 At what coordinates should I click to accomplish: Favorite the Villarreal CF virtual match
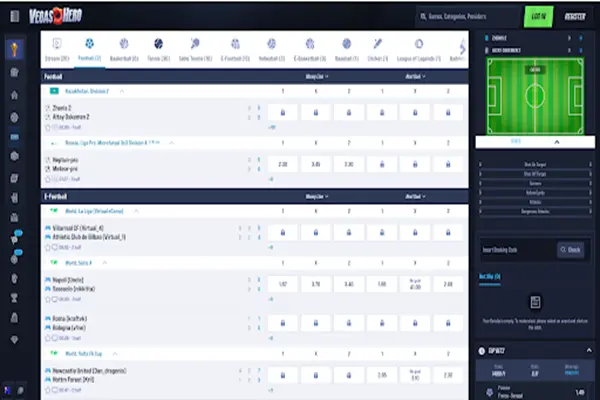pyautogui.click(x=48, y=248)
